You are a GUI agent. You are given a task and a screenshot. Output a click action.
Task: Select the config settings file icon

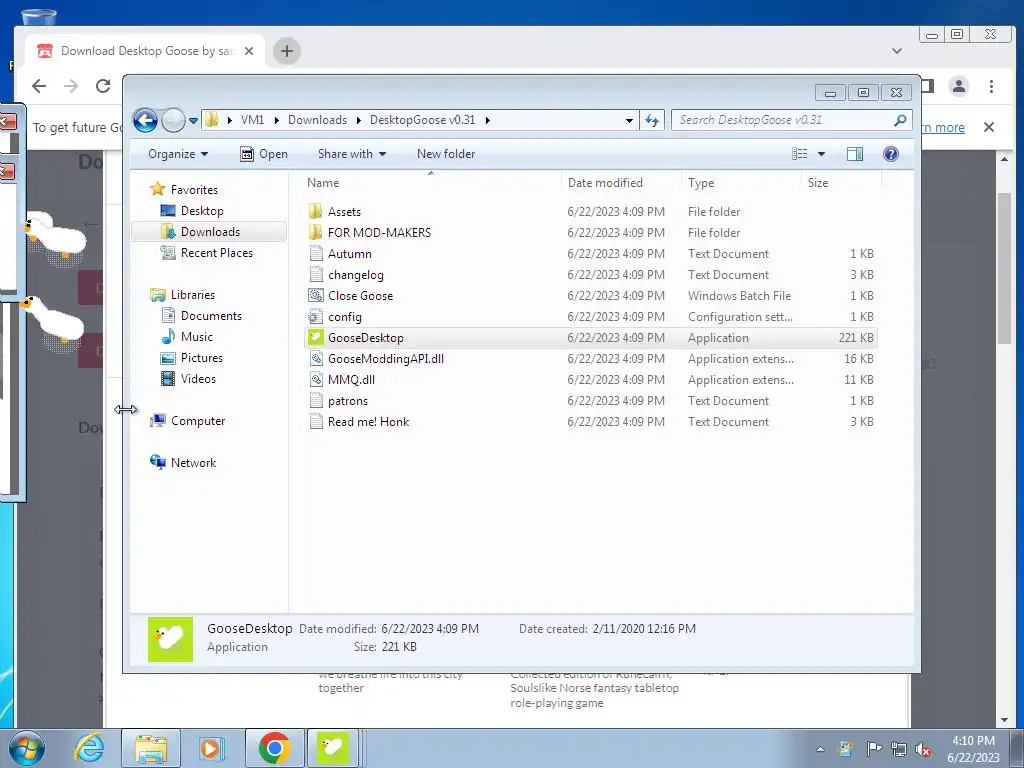click(x=316, y=317)
